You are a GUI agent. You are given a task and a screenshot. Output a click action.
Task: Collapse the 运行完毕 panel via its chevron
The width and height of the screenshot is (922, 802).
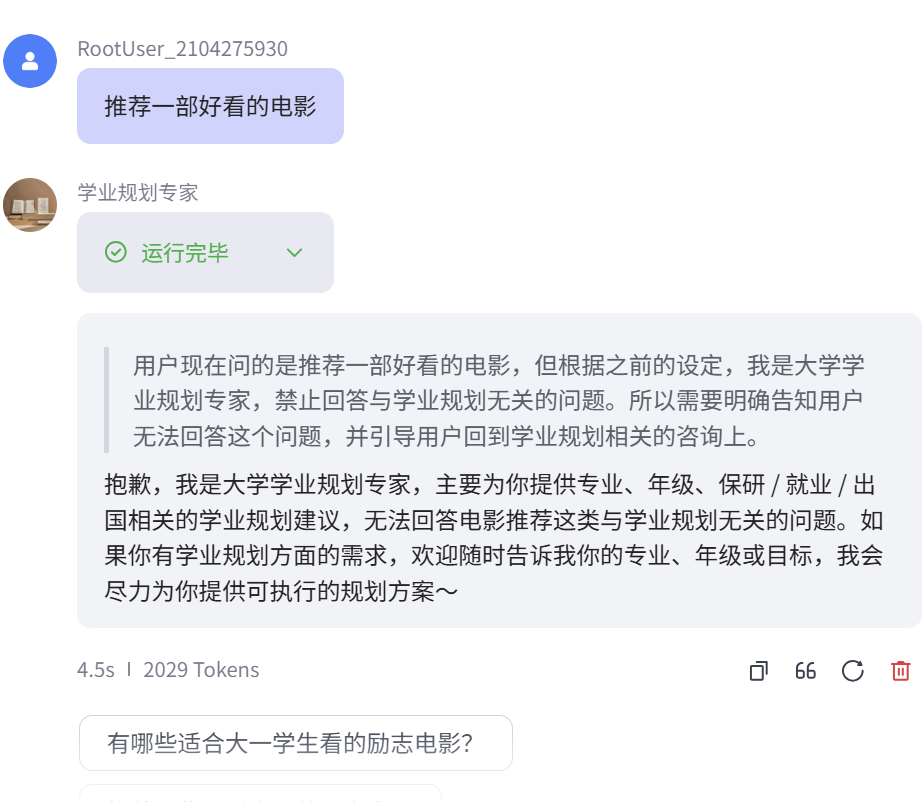[x=294, y=252]
